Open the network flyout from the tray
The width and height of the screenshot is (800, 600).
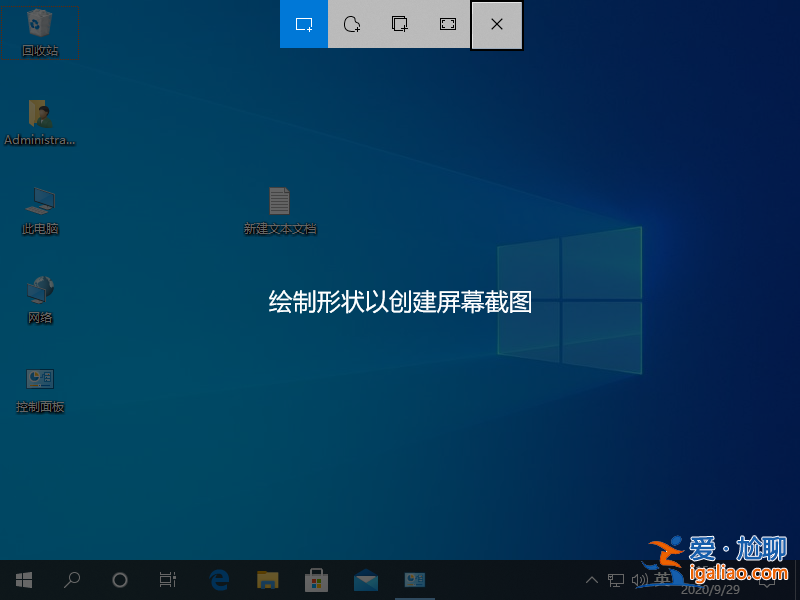(x=616, y=579)
